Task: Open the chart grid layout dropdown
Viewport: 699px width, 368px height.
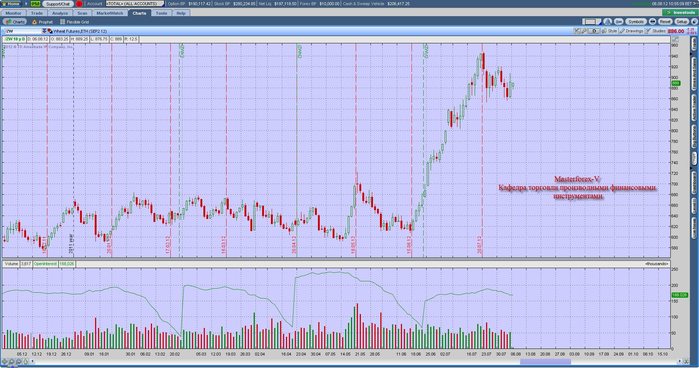Action: (592, 21)
